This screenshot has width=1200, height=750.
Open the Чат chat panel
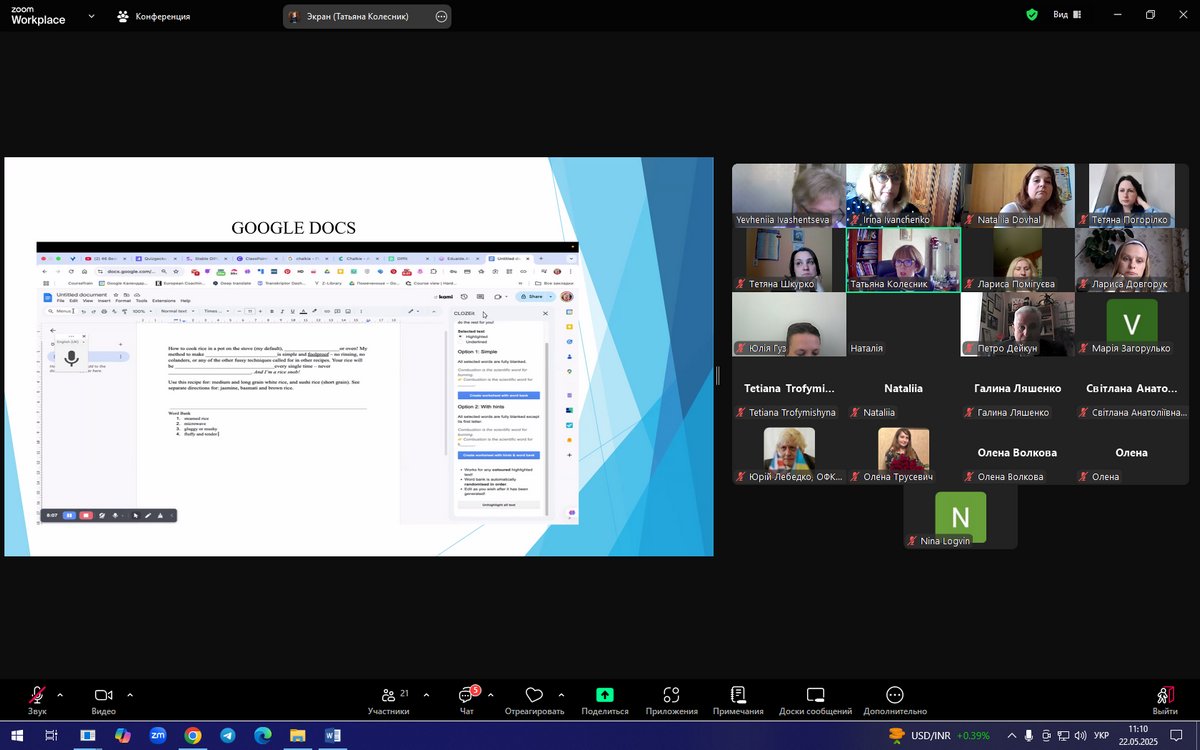click(x=466, y=700)
